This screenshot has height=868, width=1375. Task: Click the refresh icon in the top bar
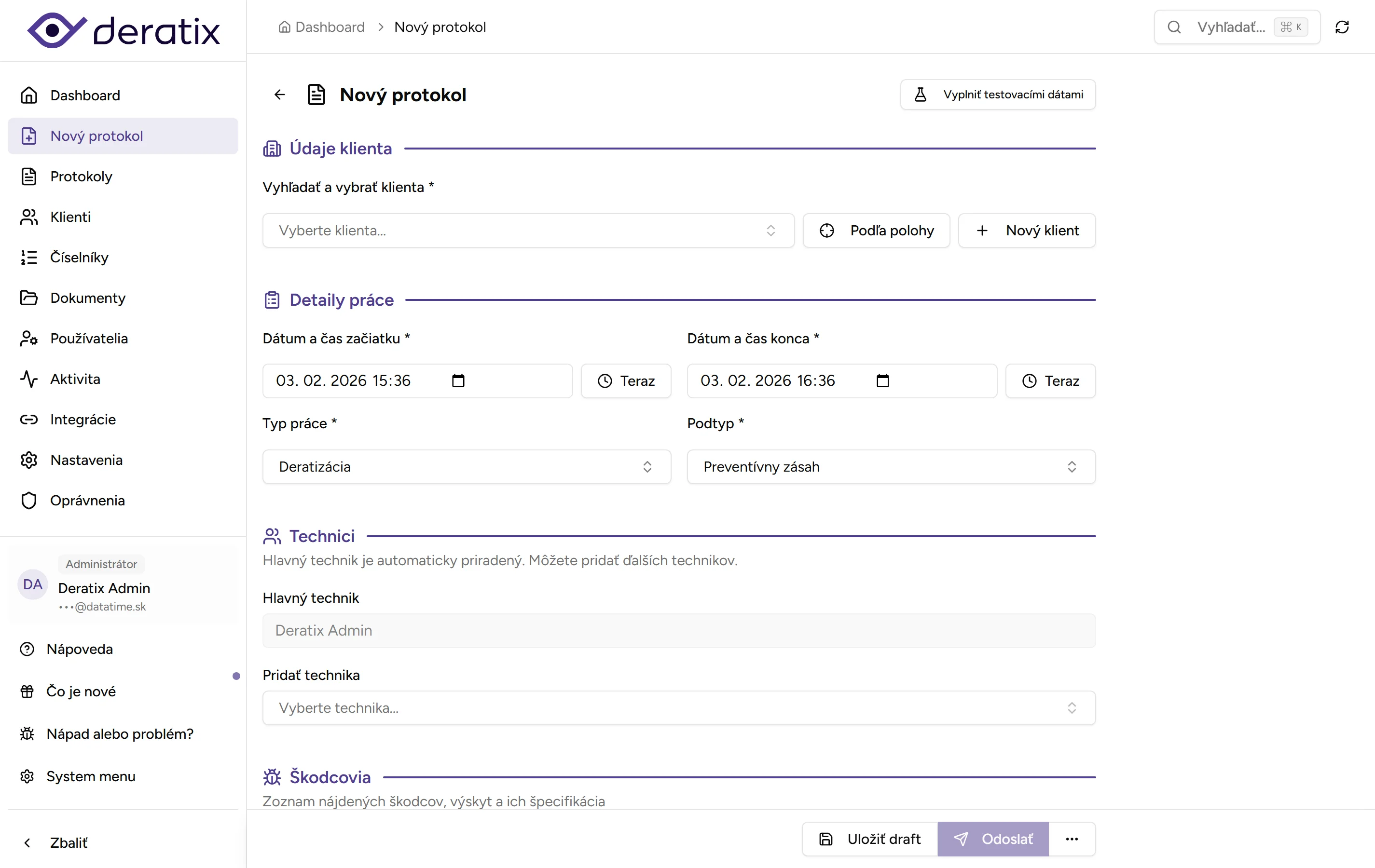[x=1343, y=27]
